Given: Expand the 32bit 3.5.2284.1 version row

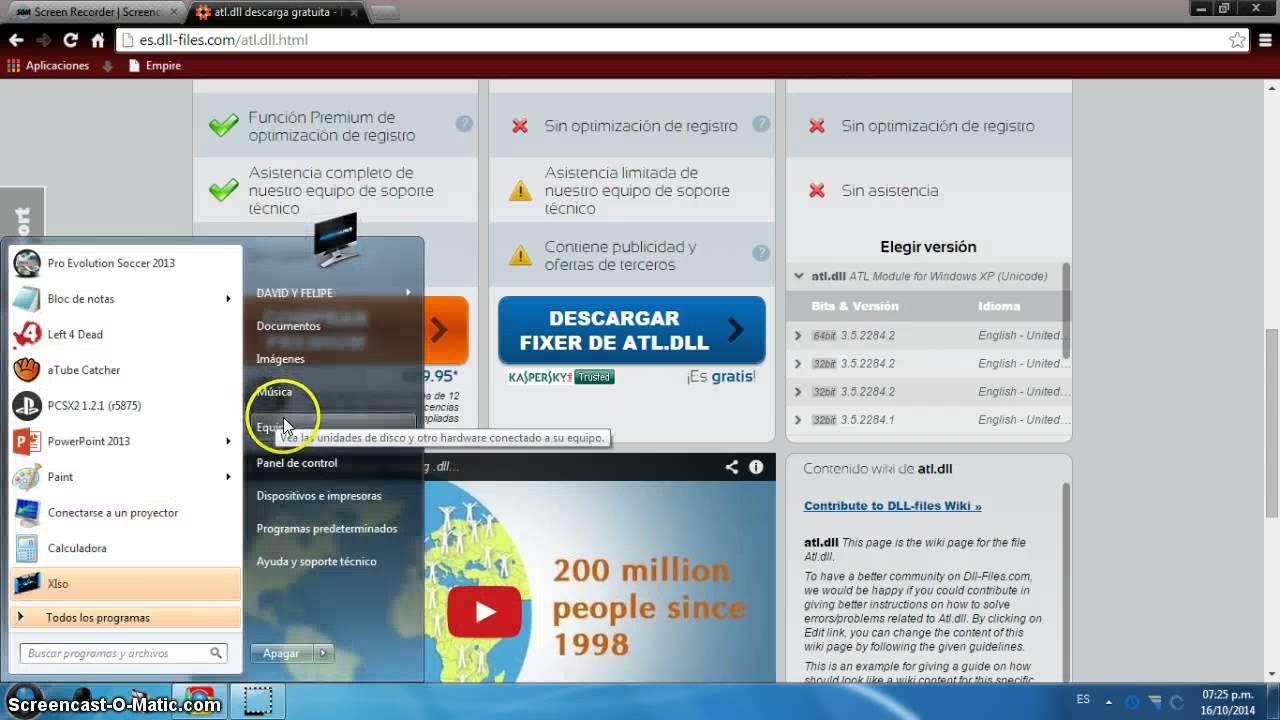Looking at the screenshot, I should pyautogui.click(x=798, y=420).
